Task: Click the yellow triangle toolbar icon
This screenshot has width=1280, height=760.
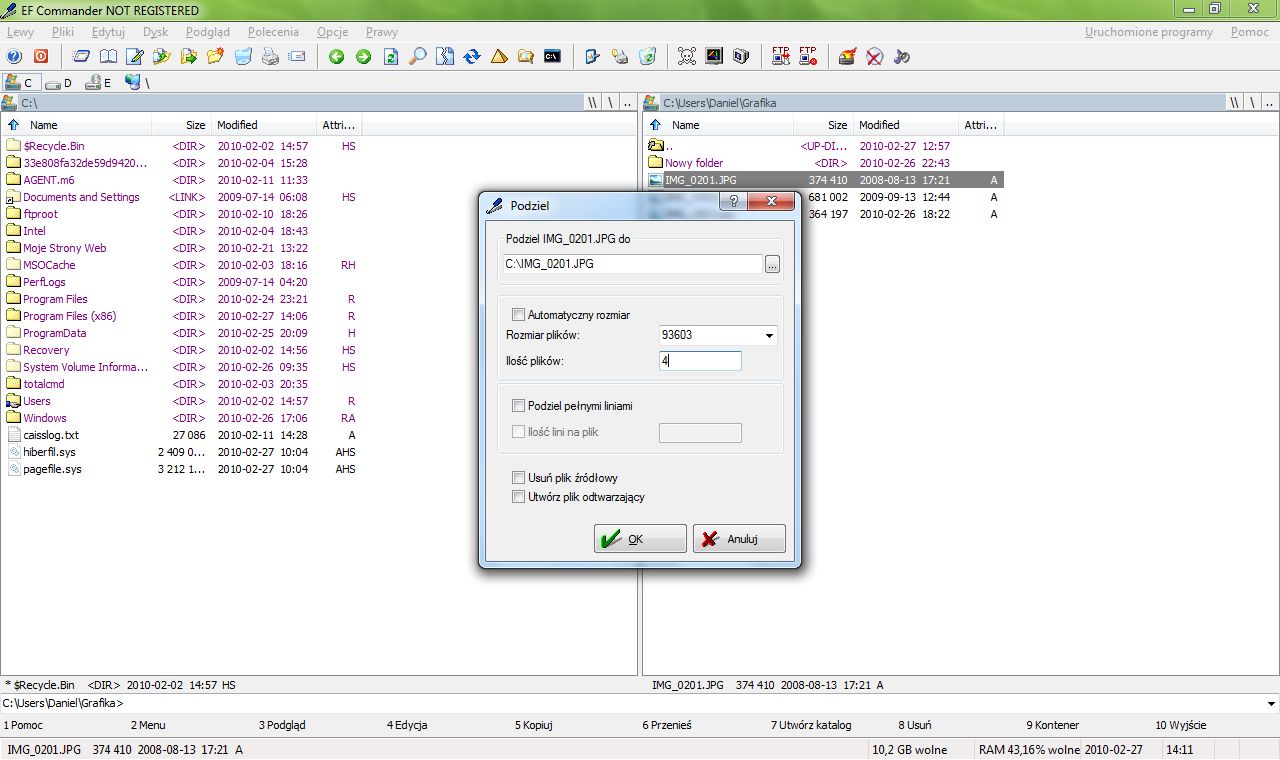Action: [x=499, y=57]
